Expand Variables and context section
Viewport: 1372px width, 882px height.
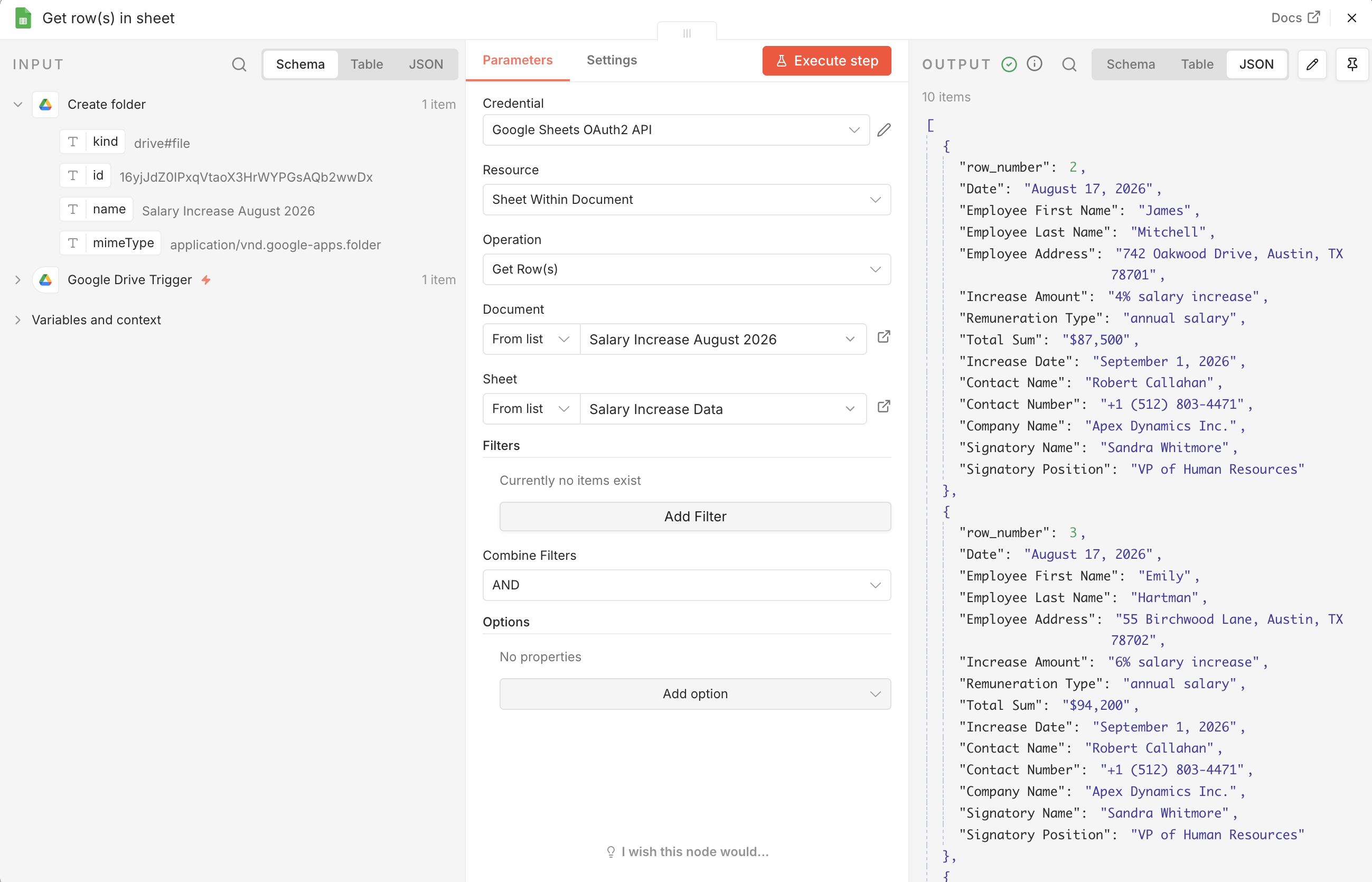(18, 320)
